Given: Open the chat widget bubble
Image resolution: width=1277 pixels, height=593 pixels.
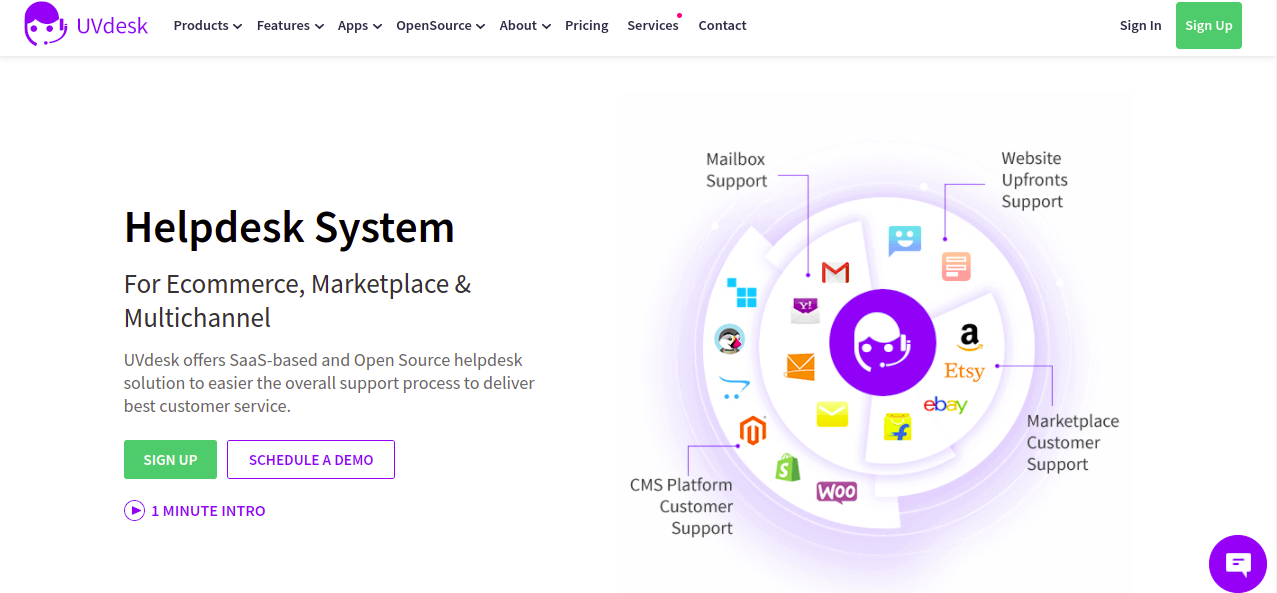Looking at the screenshot, I should [x=1238, y=563].
